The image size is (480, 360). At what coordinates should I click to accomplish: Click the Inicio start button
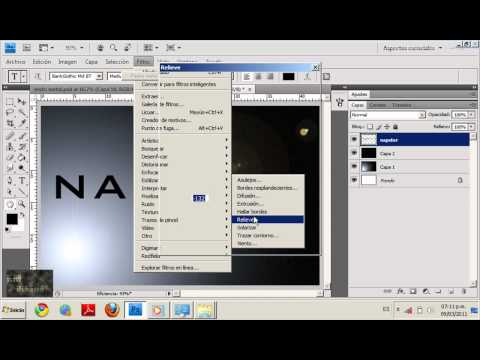pos(13,310)
